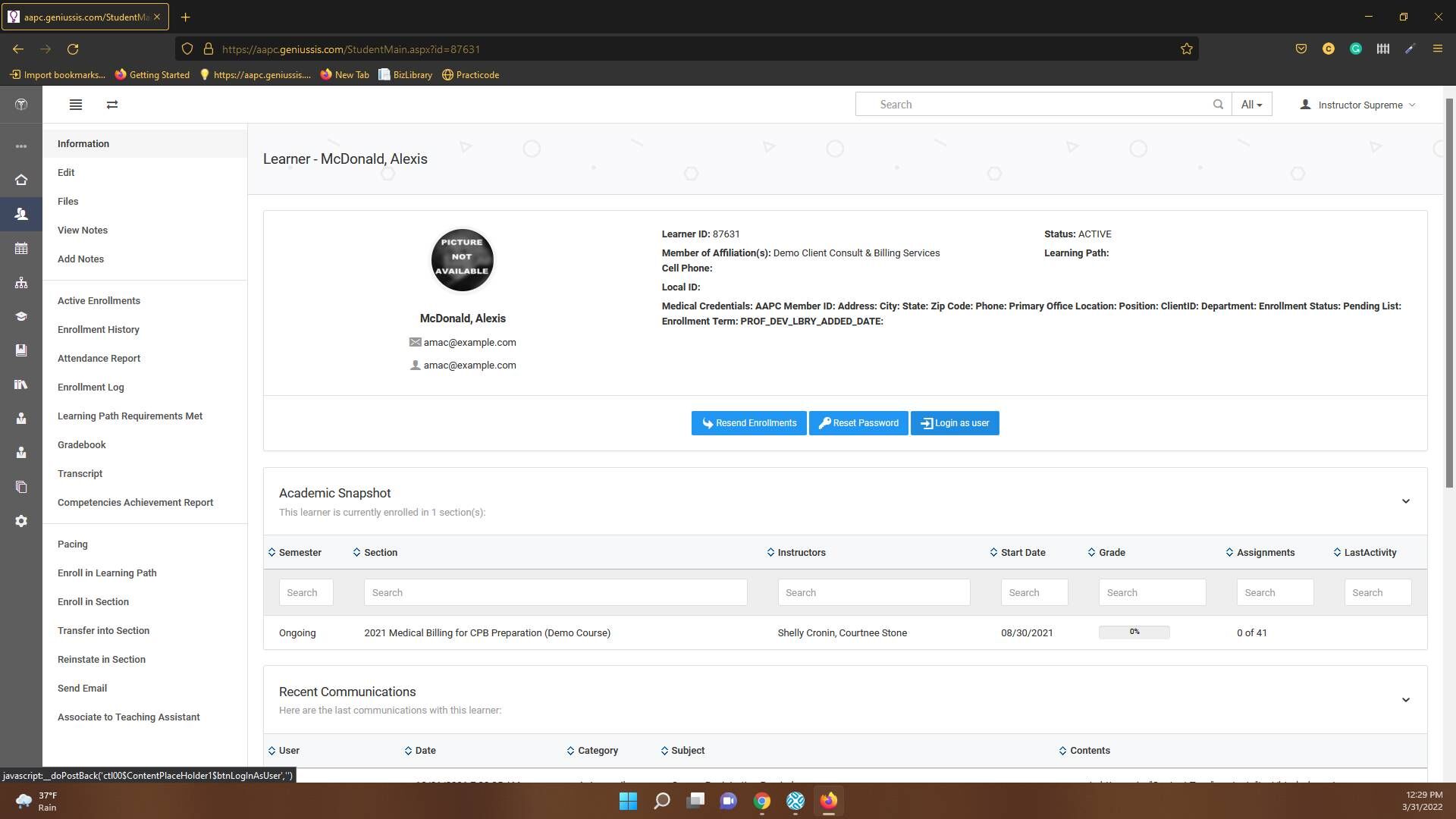Open the Gradebook menu item
Viewport: 1456px width, 819px height.
(81, 445)
